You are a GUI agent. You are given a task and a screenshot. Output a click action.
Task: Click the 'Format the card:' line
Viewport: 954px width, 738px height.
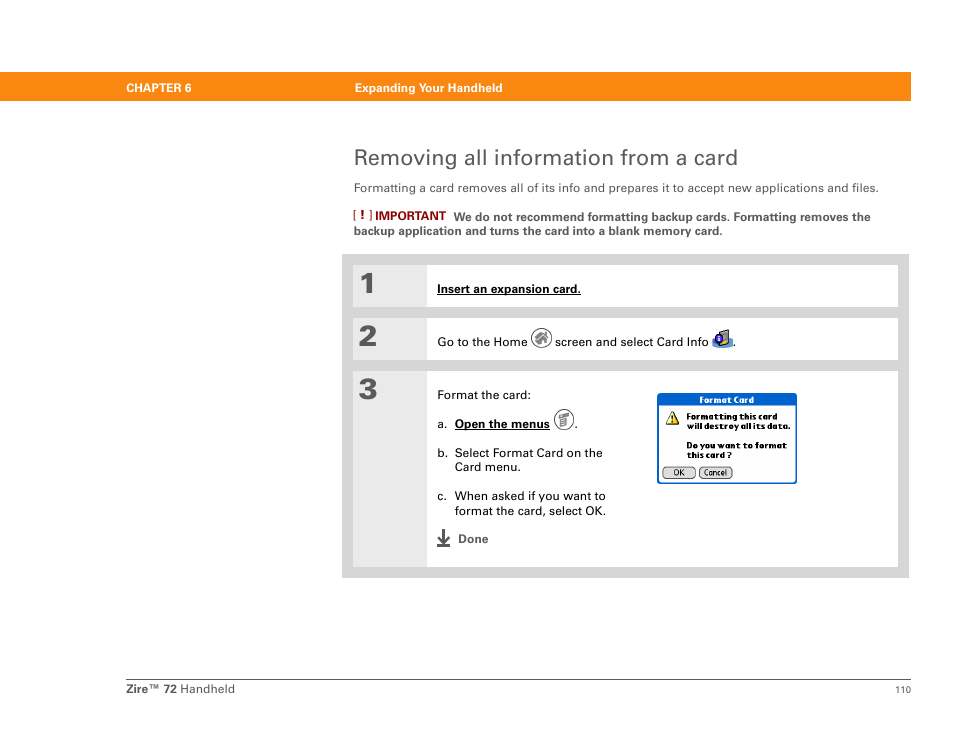(484, 395)
